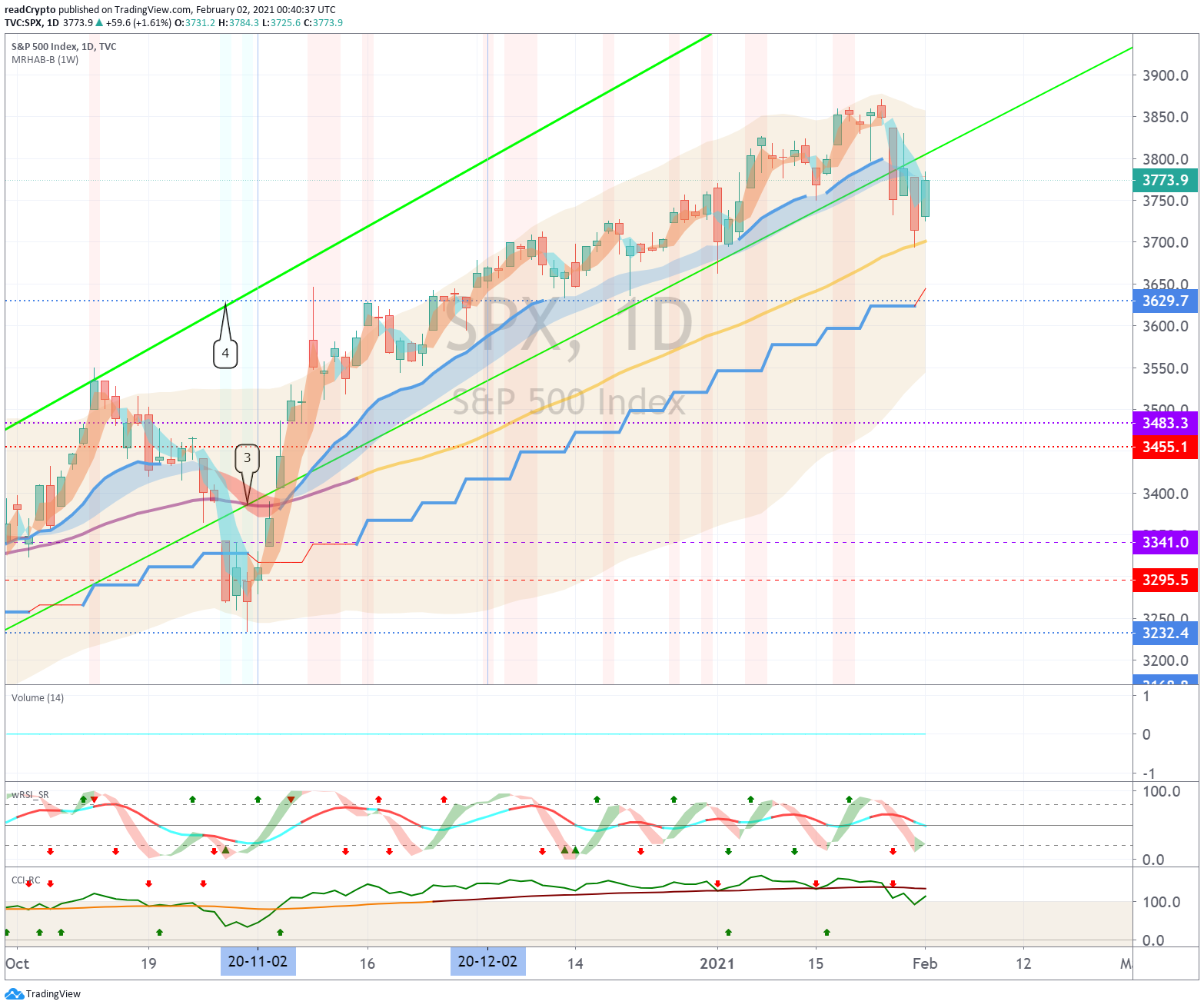The height and width of the screenshot is (1008, 1204).
Task: Click the 20-12-02 date marker
Action: [x=487, y=961]
